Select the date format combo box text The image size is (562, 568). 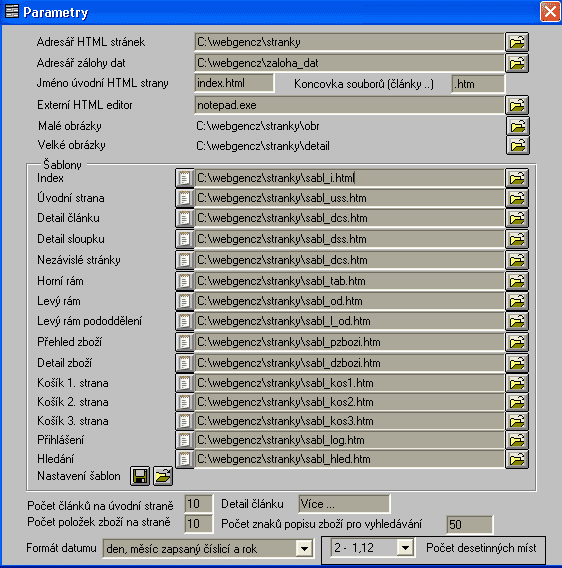point(200,549)
